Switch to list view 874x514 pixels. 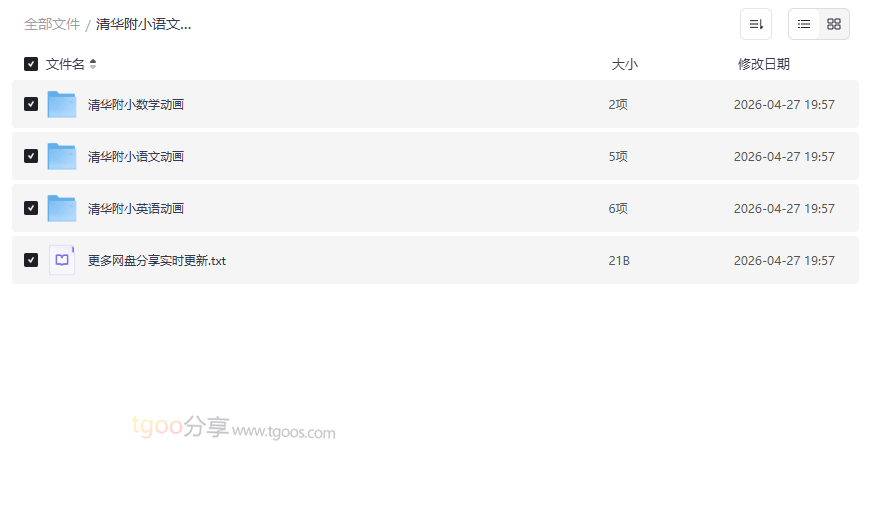[804, 24]
